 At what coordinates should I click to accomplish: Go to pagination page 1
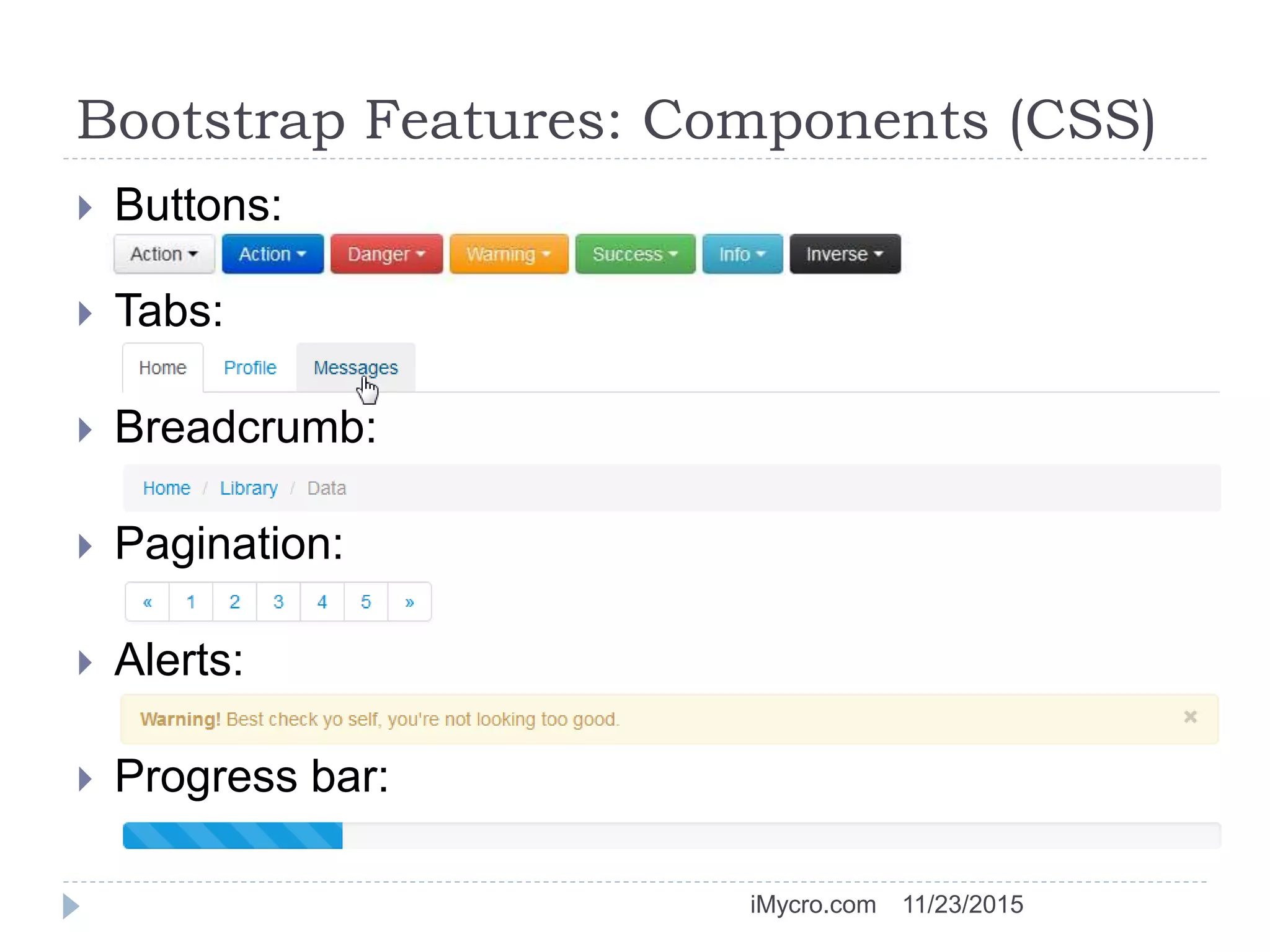191,602
